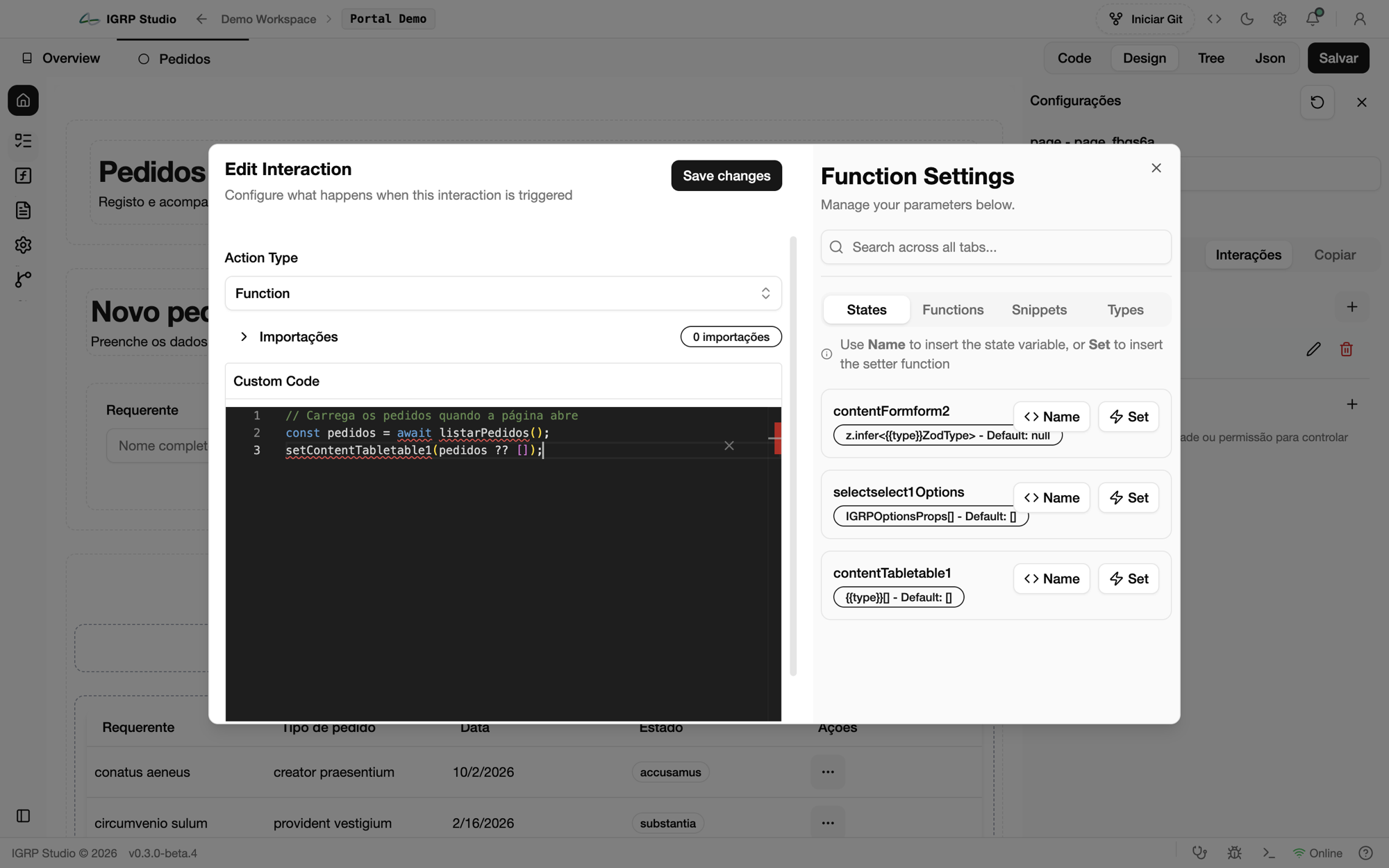The height and width of the screenshot is (868, 1389).
Task: Insert Set function for contentTabletable1
Action: click(1129, 578)
